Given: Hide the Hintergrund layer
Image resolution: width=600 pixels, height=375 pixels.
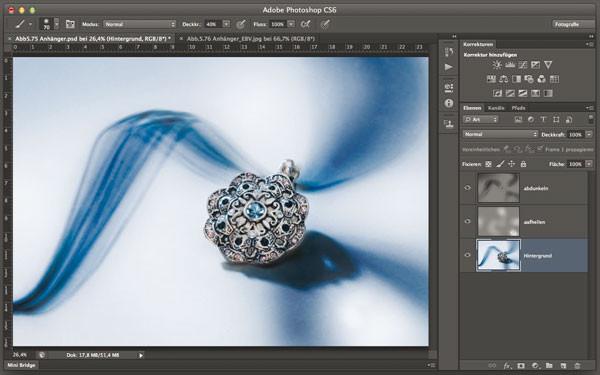Looking at the screenshot, I should coord(468,255).
